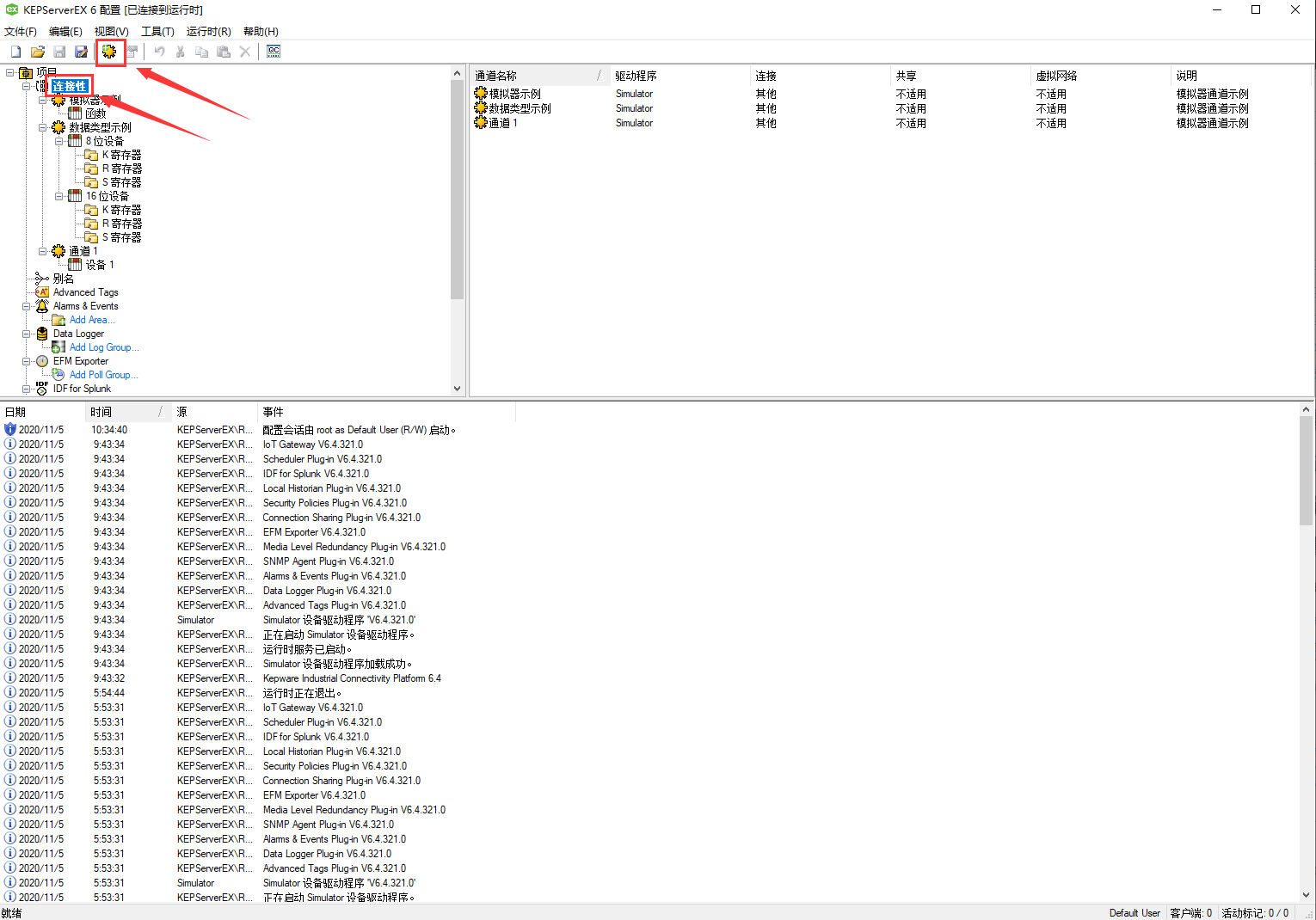Open the 编辑(E) menu
Viewport: 1316px width, 920px height.
65,31
